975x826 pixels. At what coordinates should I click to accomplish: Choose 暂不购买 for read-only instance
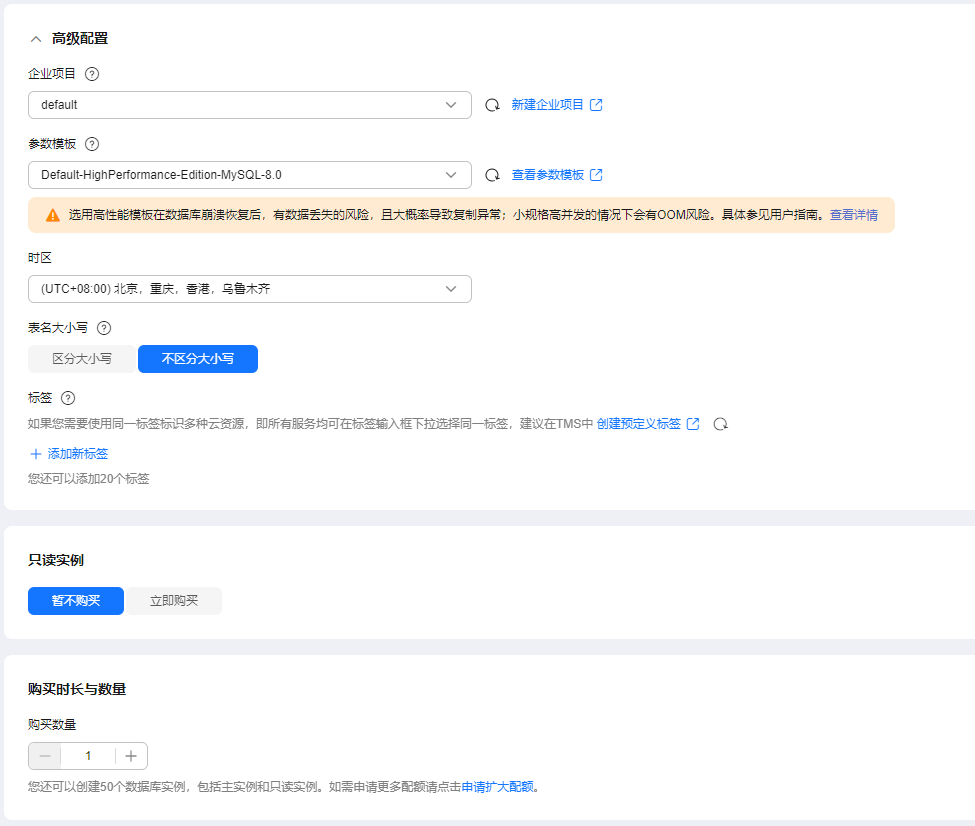[76, 601]
